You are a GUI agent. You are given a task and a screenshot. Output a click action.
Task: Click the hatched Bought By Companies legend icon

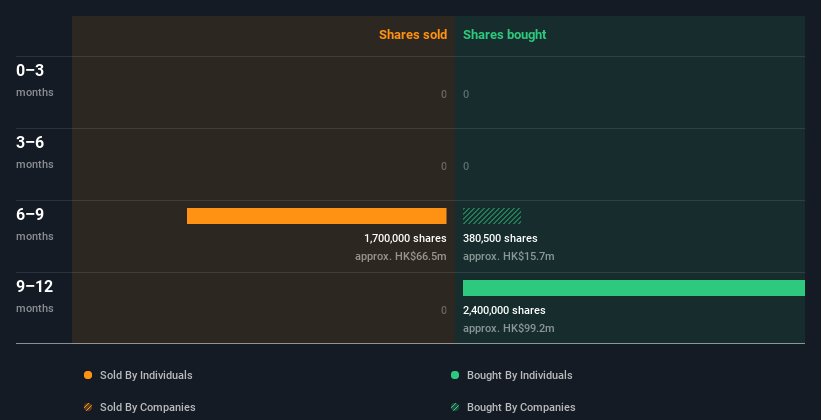click(x=455, y=407)
